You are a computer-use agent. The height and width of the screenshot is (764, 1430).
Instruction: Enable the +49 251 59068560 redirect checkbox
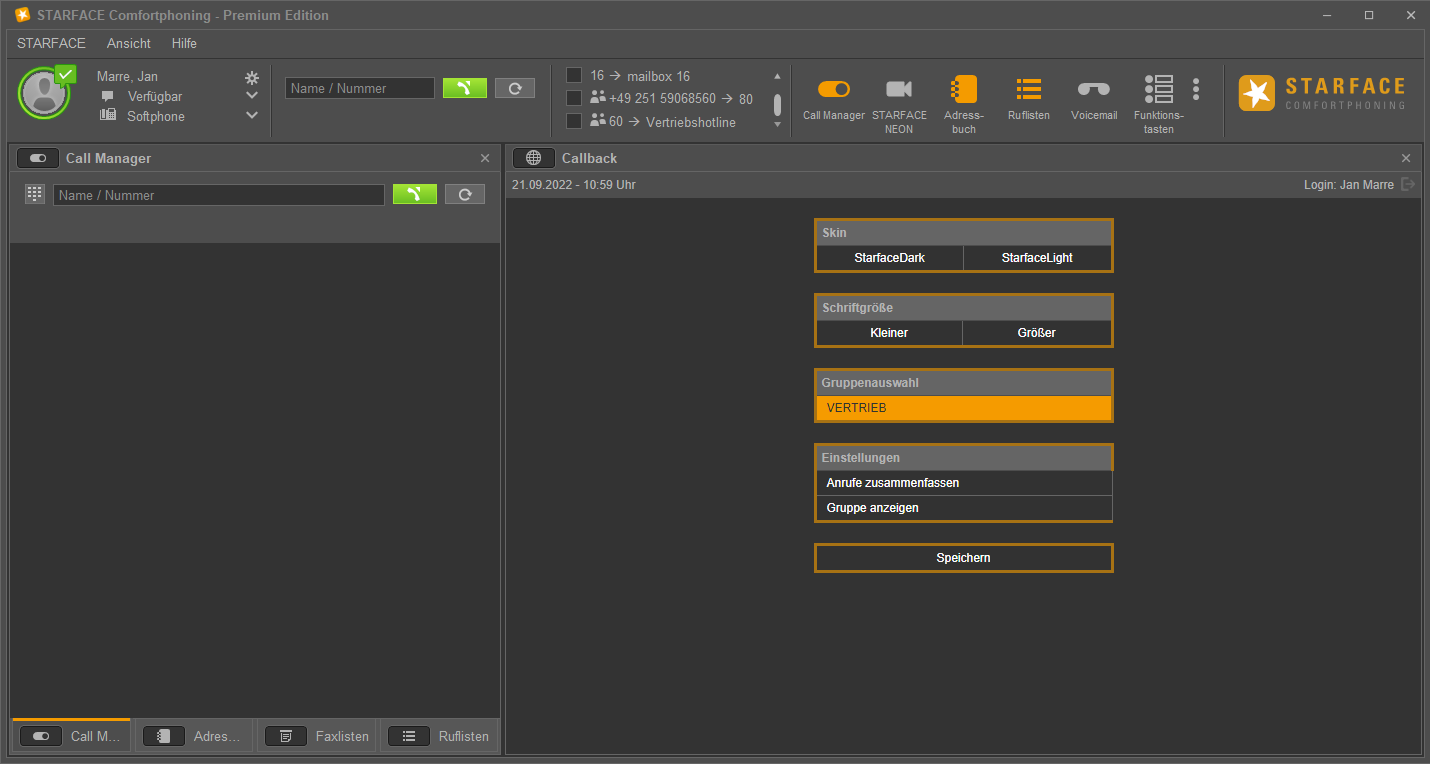[574, 98]
